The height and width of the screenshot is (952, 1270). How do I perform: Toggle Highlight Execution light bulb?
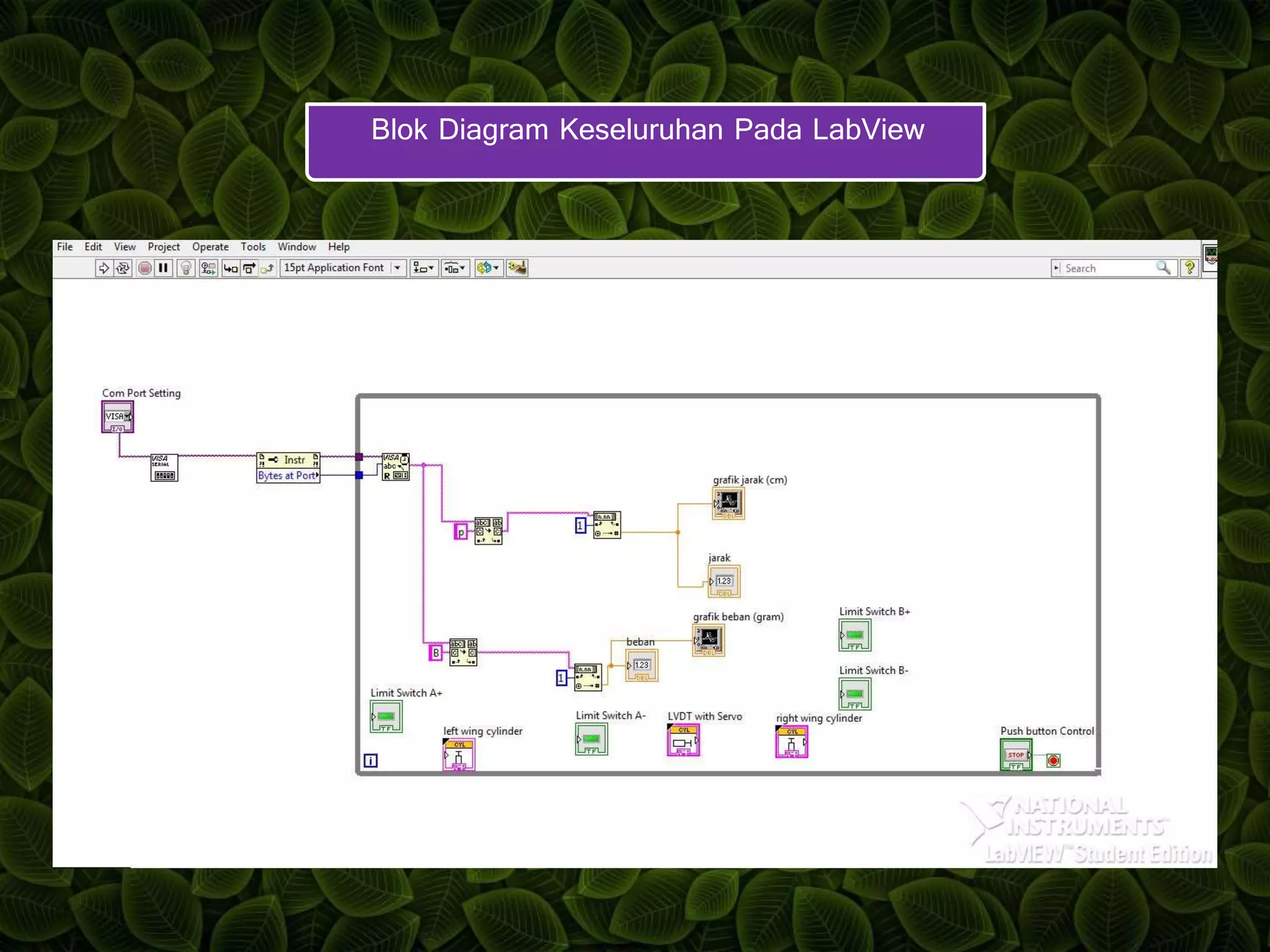[185, 268]
